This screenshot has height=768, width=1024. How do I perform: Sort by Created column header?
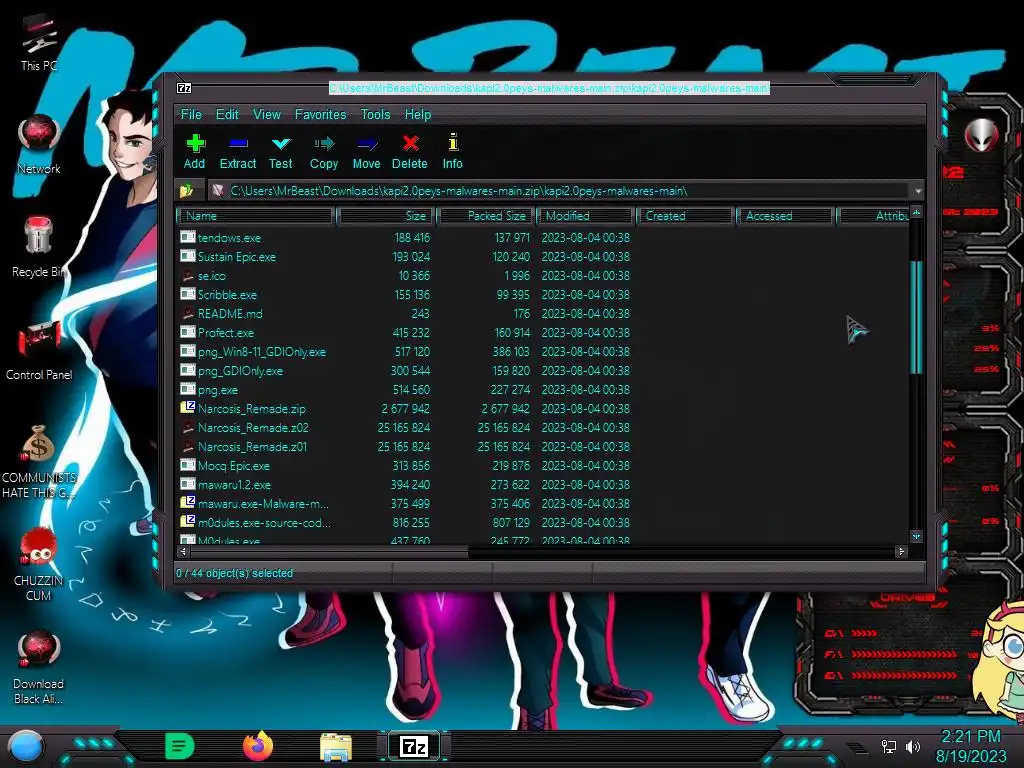pos(686,216)
